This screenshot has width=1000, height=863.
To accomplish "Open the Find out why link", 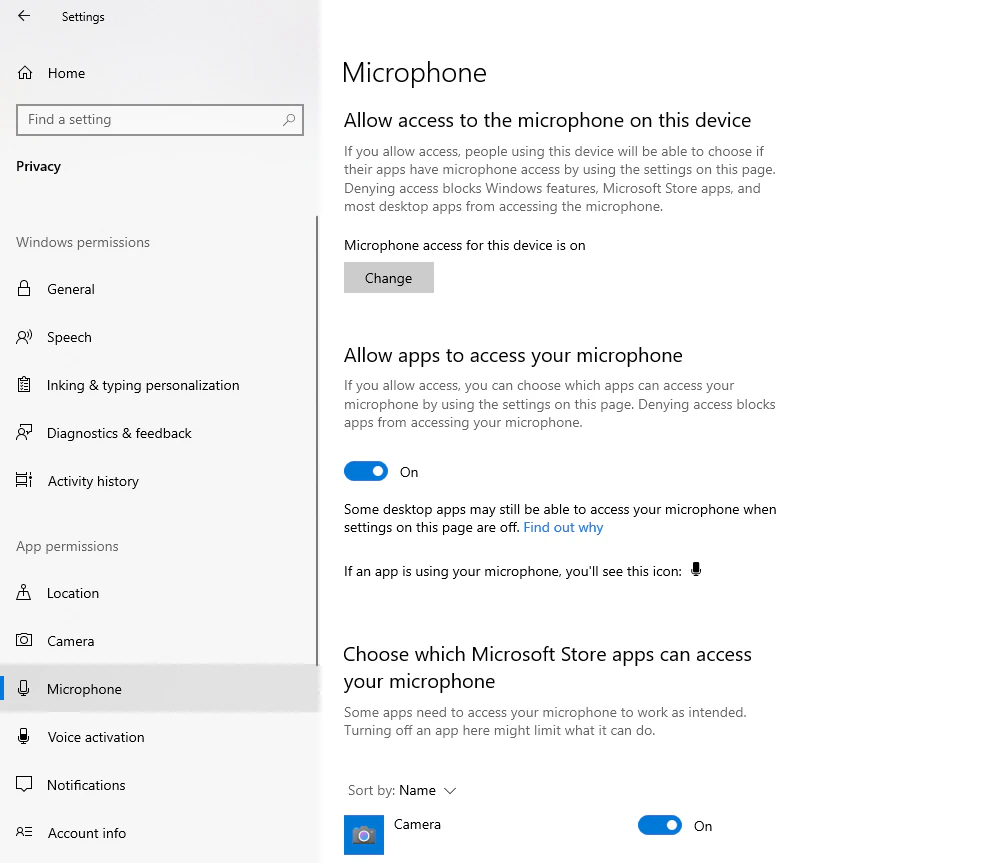I will [563, 527].
